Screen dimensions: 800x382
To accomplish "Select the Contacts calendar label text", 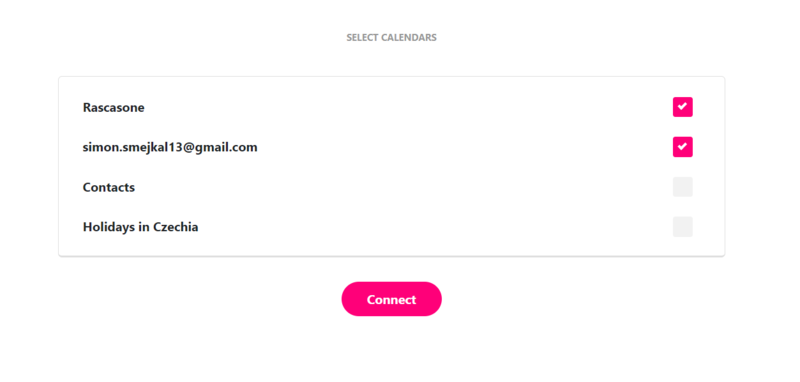I will tap(109, 187).
